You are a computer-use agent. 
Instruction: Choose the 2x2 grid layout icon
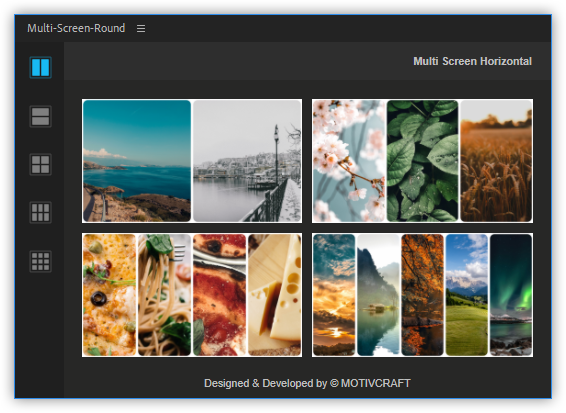[x=40, y=165]
